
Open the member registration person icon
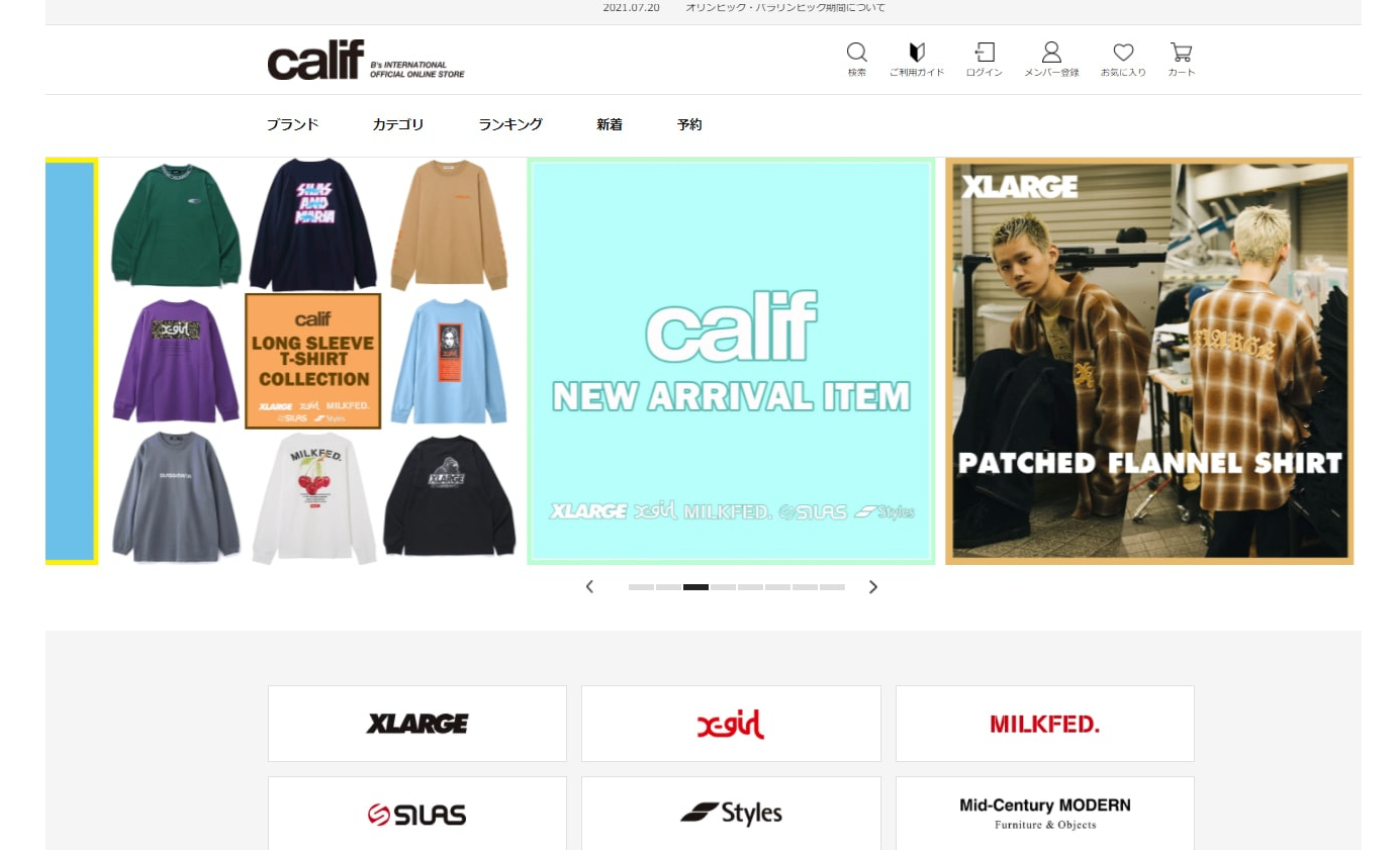coord(1051,59)
